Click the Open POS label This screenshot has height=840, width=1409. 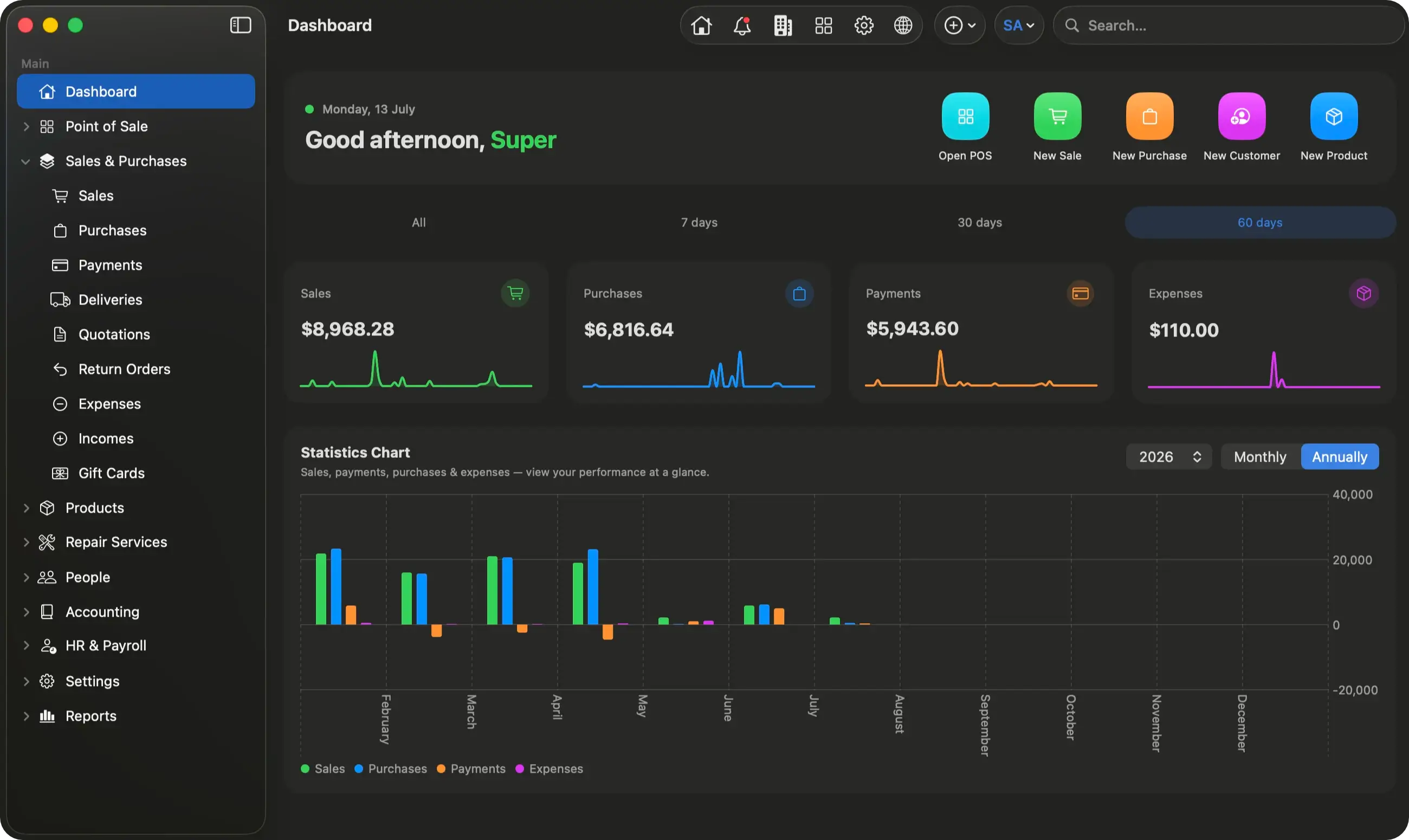pos(965,156)
